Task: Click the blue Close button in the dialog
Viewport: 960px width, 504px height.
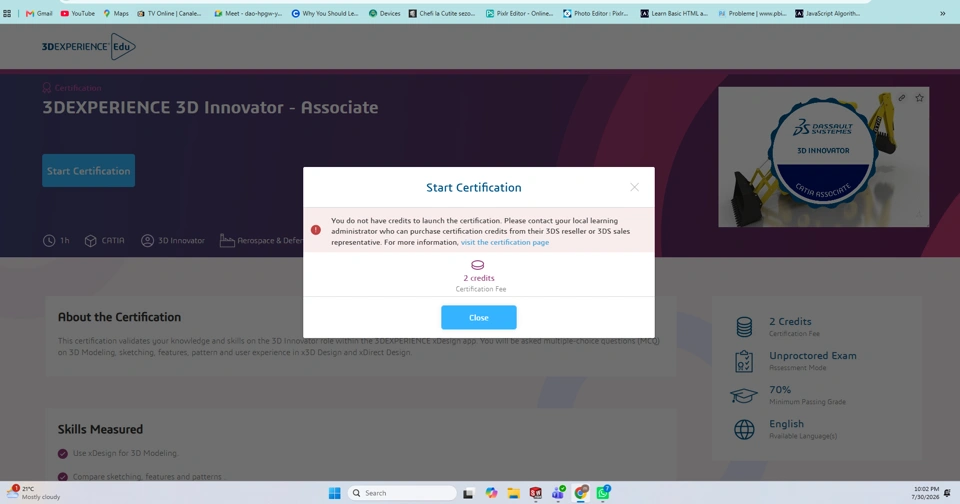Action: coord(479,317)
